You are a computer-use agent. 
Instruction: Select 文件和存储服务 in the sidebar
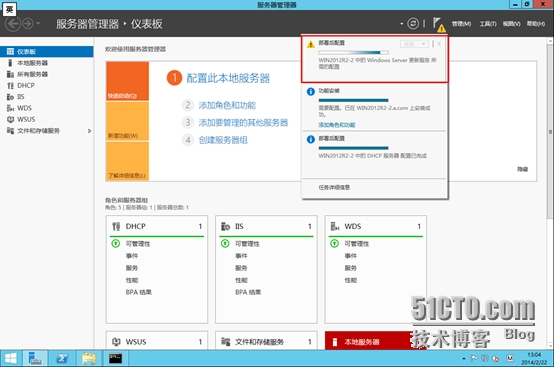pyautogui.click(x=38, y=131)
